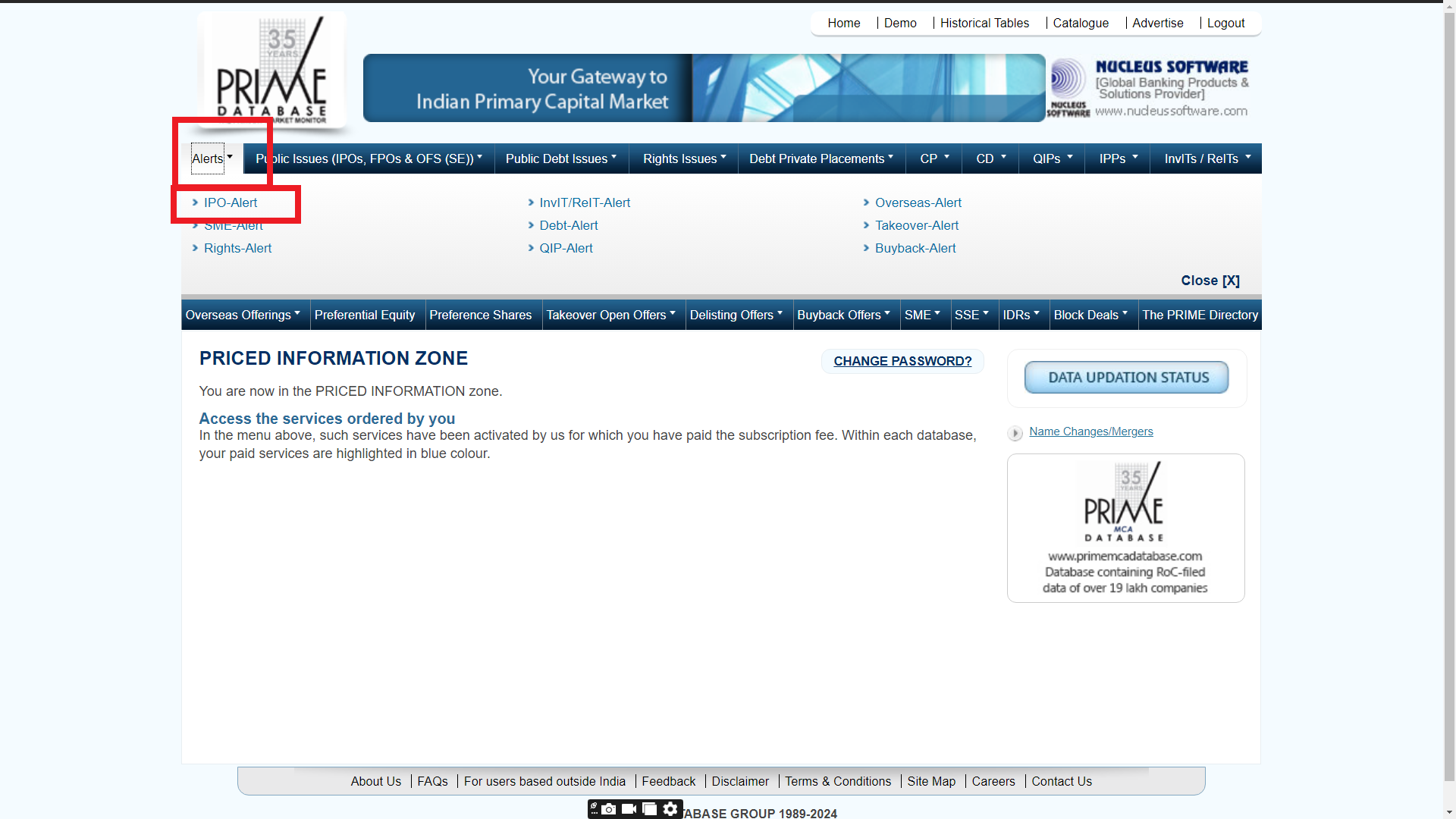Click the DATA UPDATION STATUS button
This screenshot has width=1456, height=819.
coord(1127,377)
